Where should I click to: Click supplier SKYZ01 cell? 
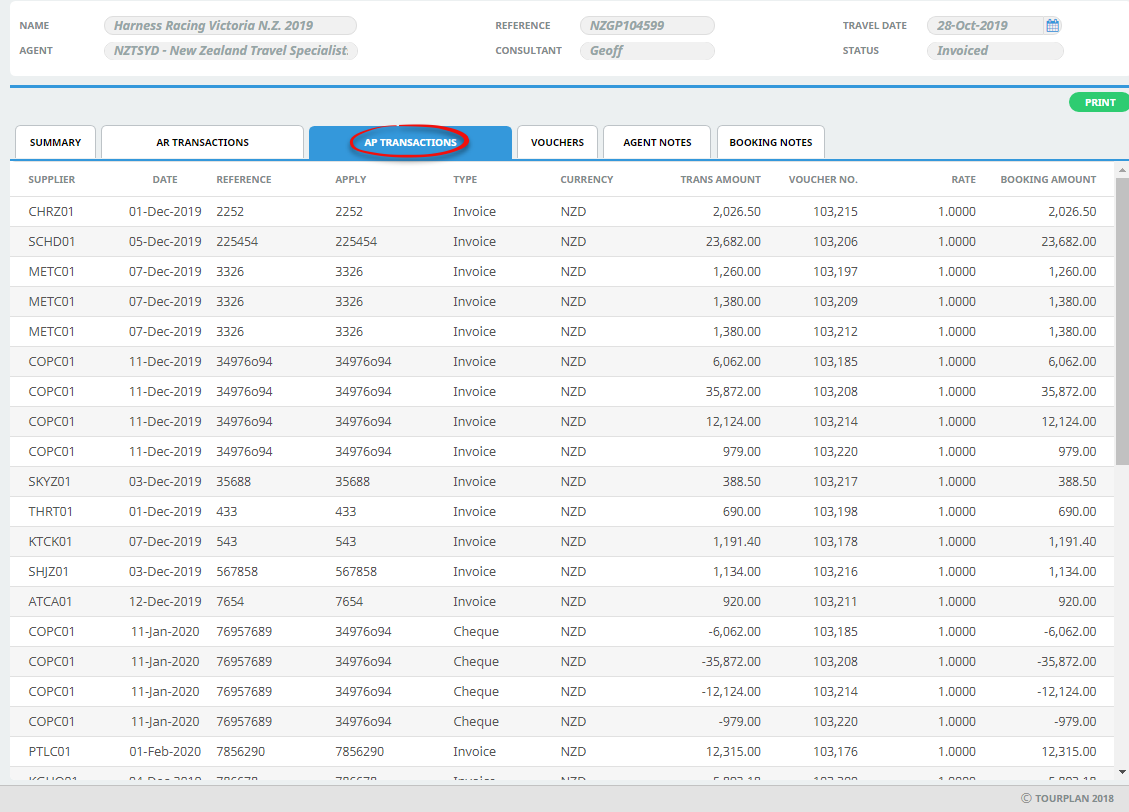(x=50, y=482)
